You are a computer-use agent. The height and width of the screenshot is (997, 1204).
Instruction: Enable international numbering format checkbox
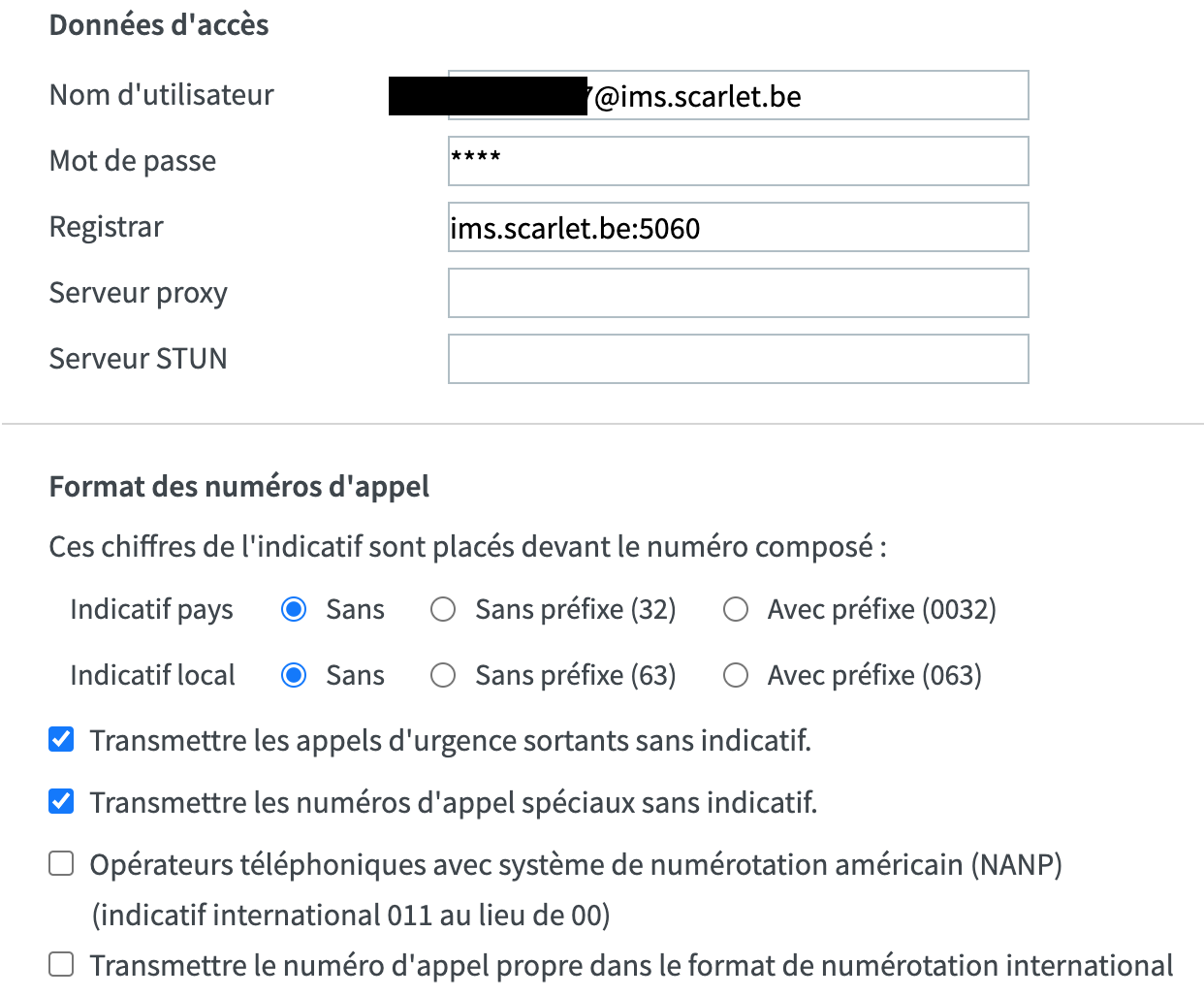[x=61, y=964]
